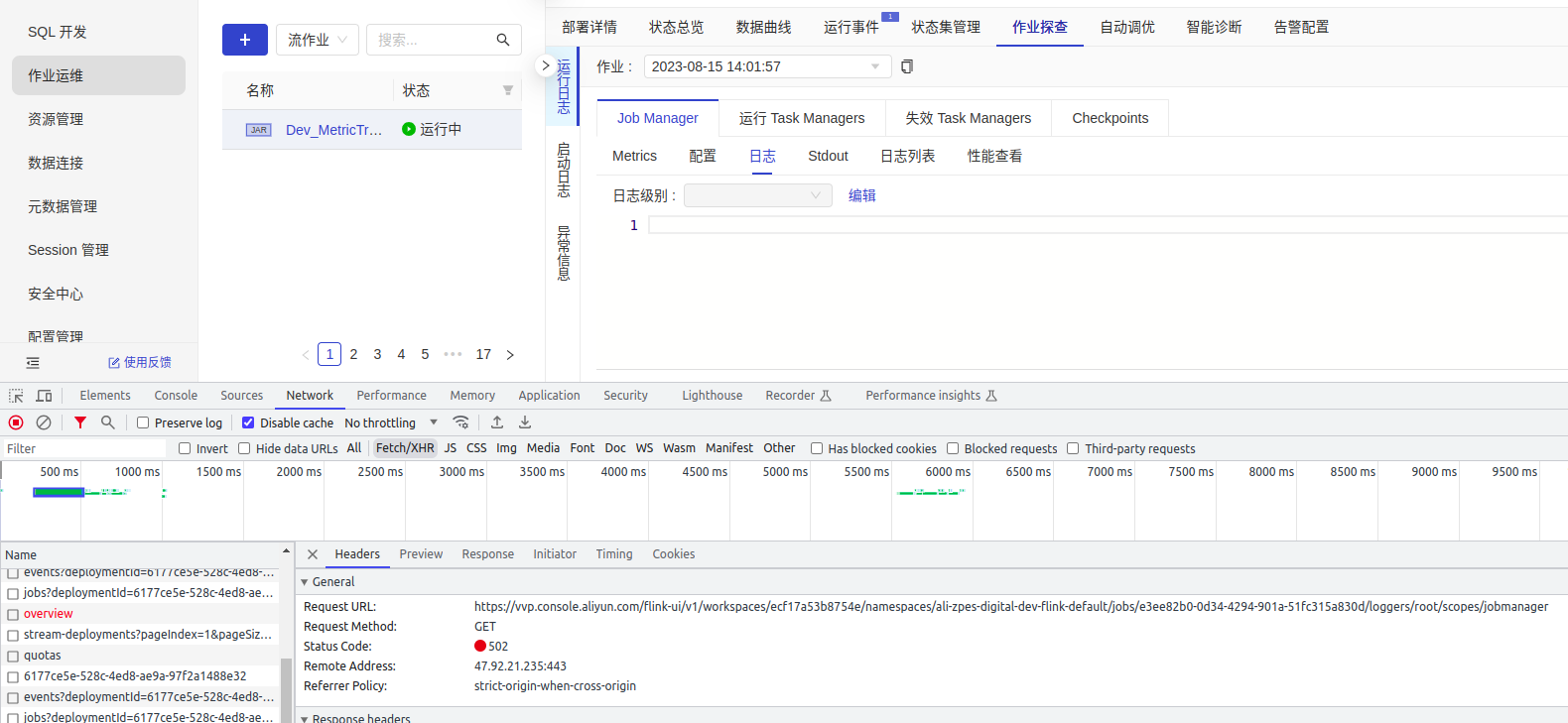This screenshot has height=723, width=1568.
Task: Open the Dev_MetricTr... job link
Action: point(333,130)
